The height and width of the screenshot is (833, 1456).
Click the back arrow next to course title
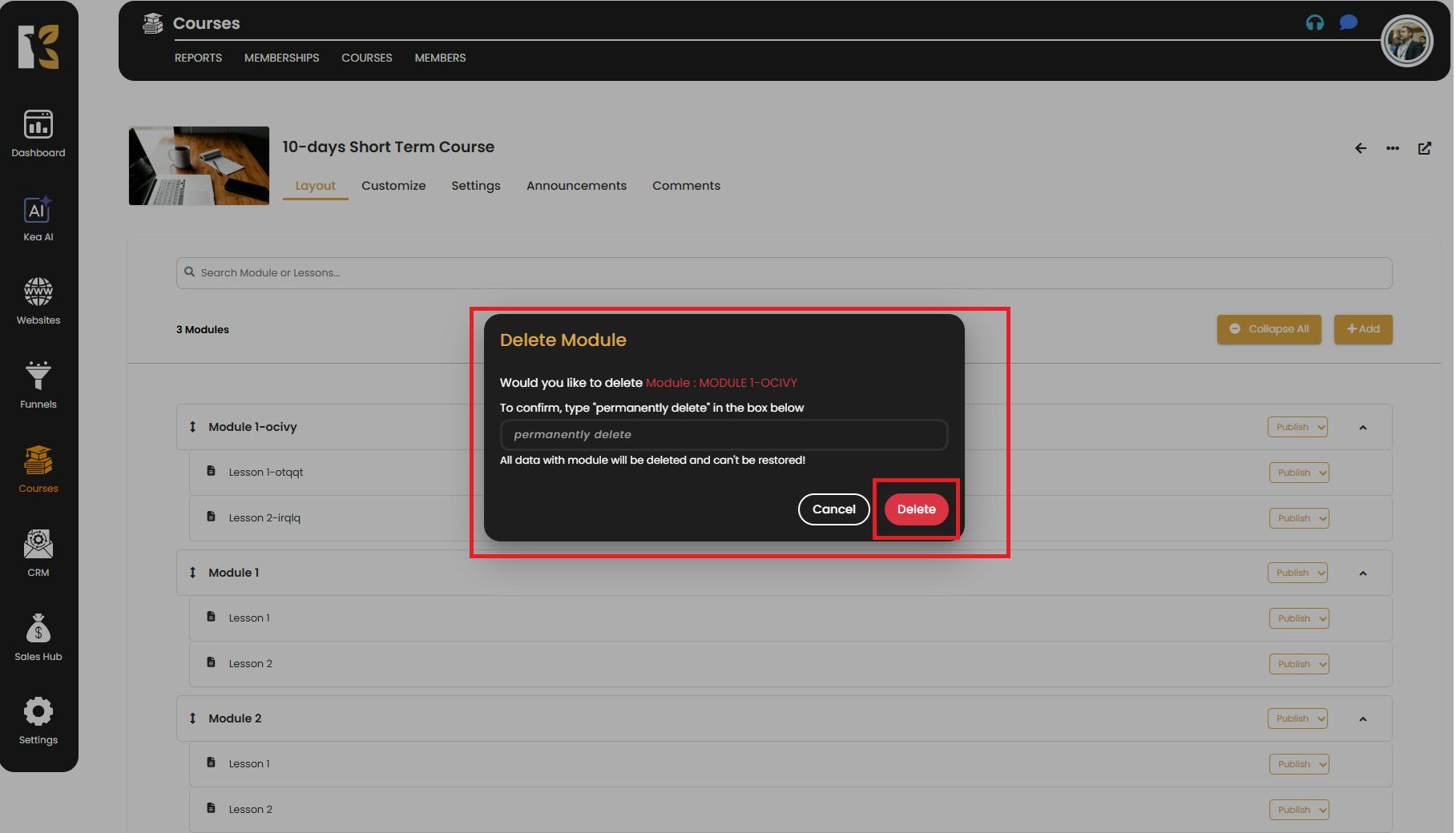coord(1360,148)
